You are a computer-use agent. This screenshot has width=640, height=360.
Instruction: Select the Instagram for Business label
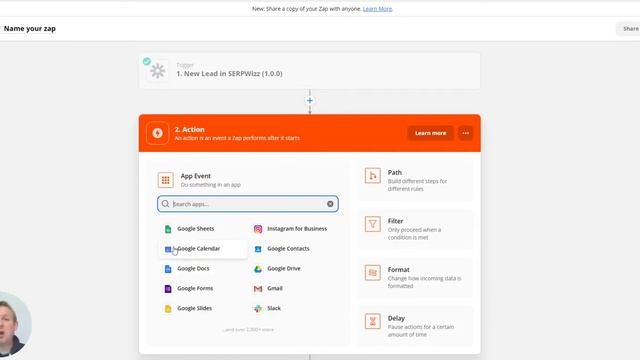297,229
